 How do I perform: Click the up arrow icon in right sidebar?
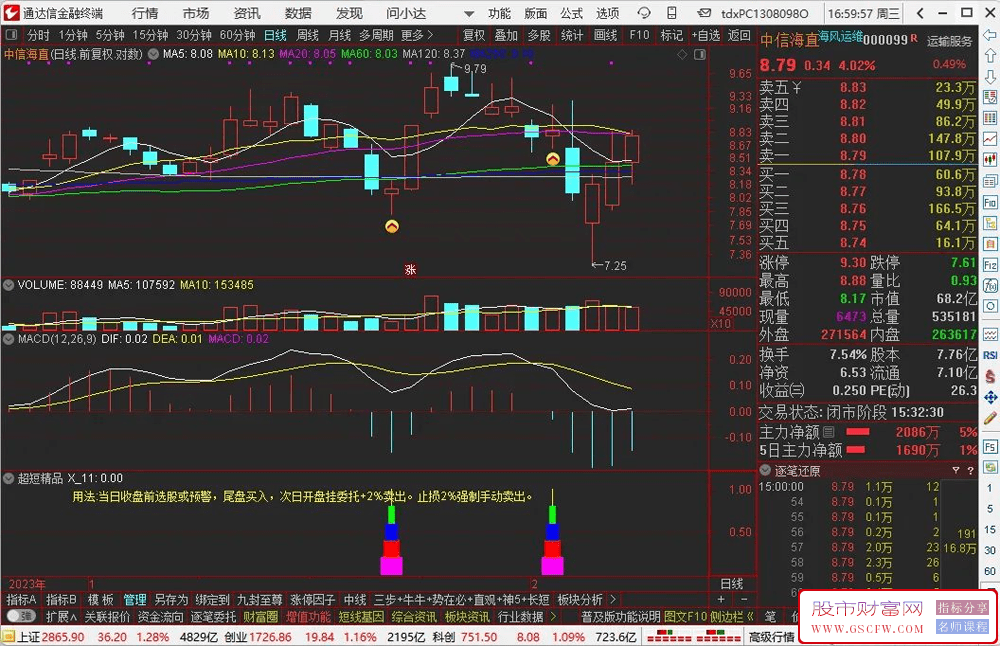tap(990, 56)
